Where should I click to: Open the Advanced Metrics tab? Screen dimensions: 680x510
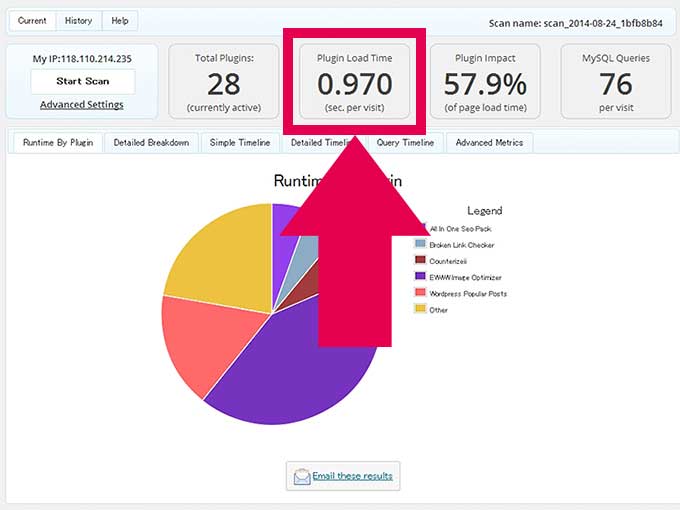point(489,143)
